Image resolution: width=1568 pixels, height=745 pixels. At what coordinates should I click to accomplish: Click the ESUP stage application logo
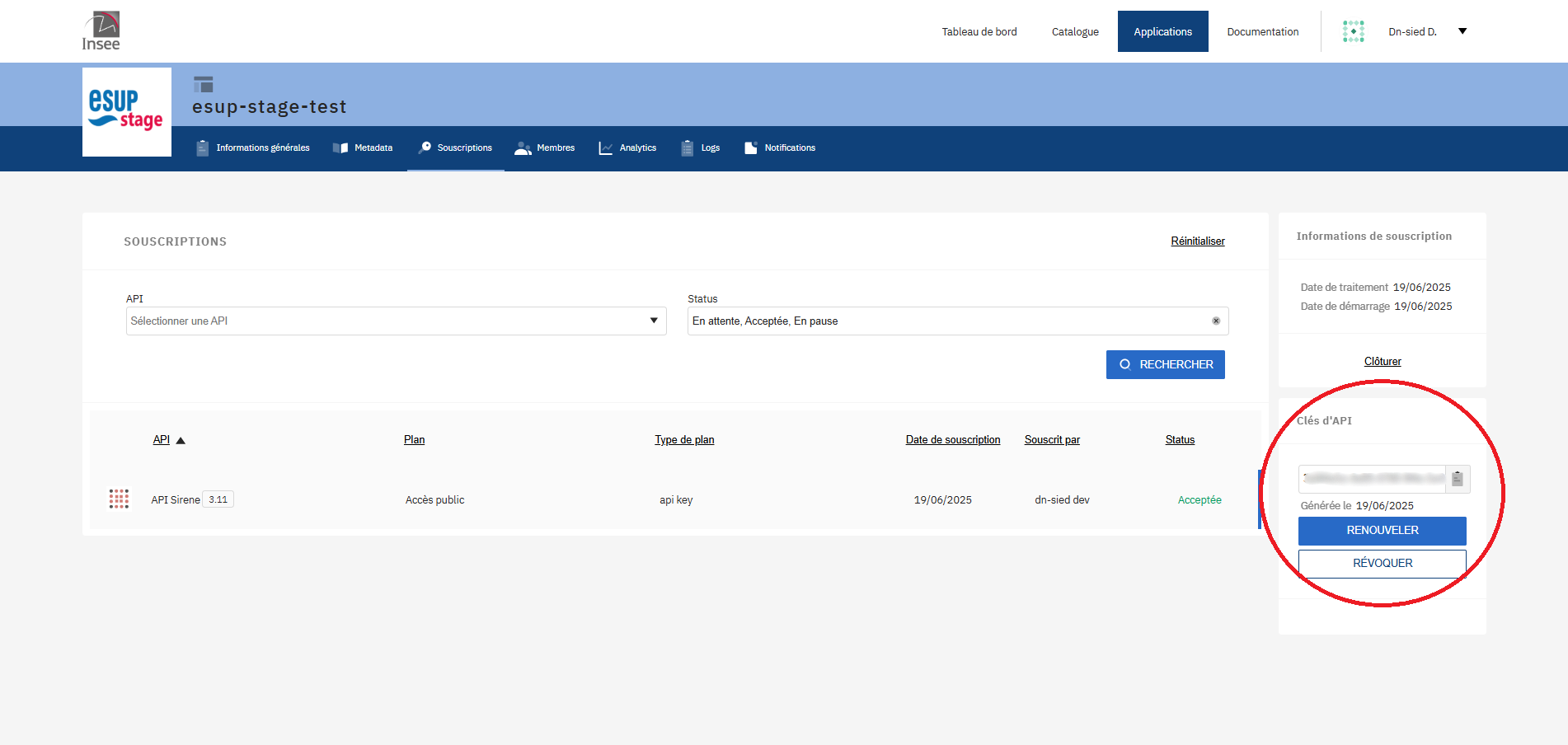tap(127, 112)
